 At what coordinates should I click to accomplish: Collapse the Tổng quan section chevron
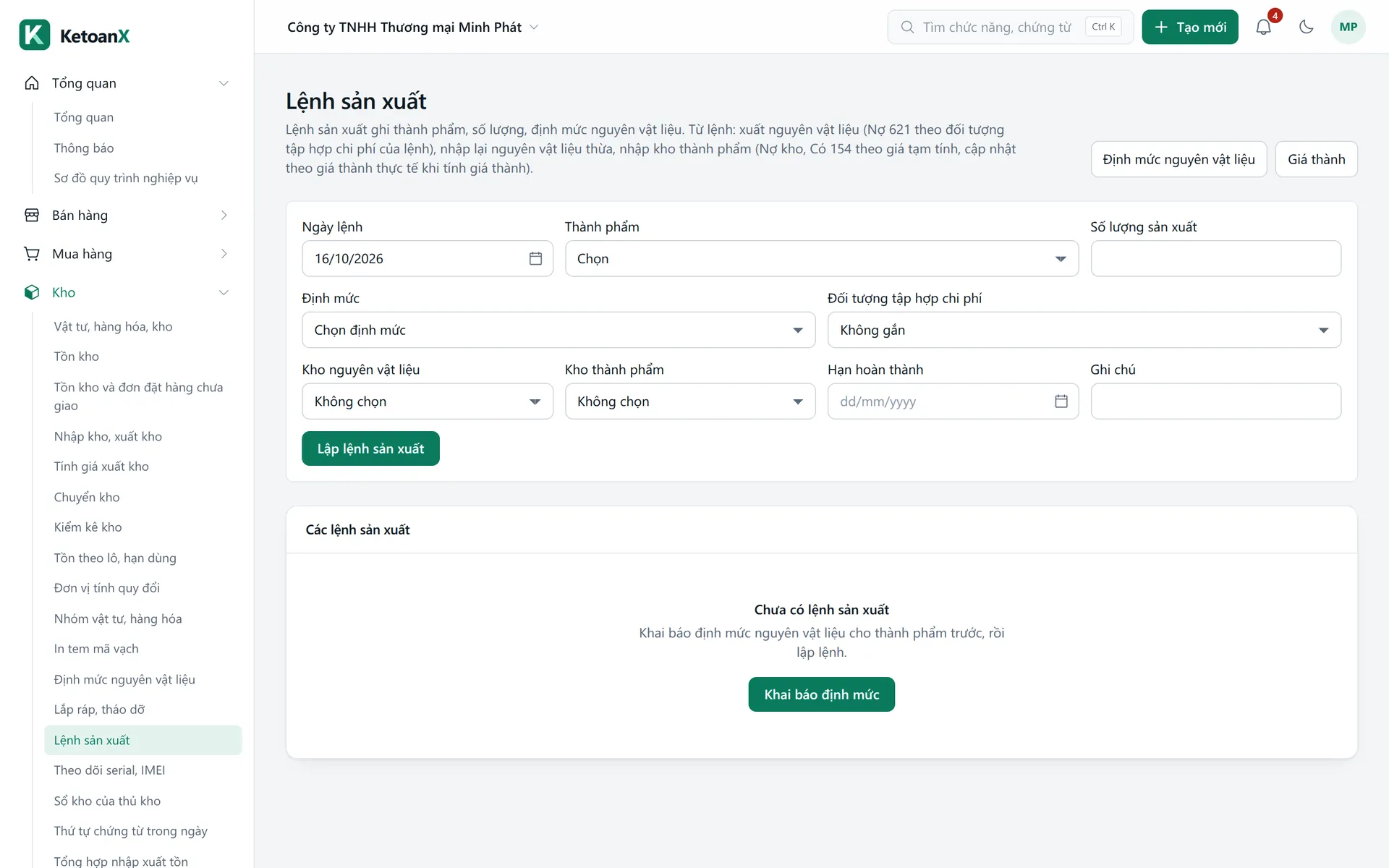point(224,83)
